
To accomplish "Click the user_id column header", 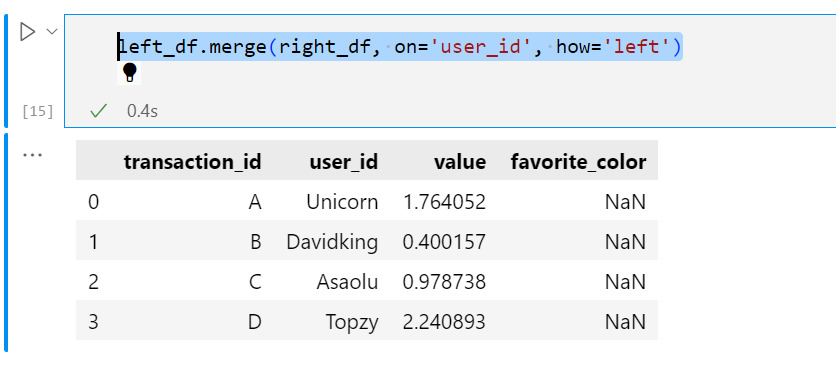I will (x=343, y=161).
